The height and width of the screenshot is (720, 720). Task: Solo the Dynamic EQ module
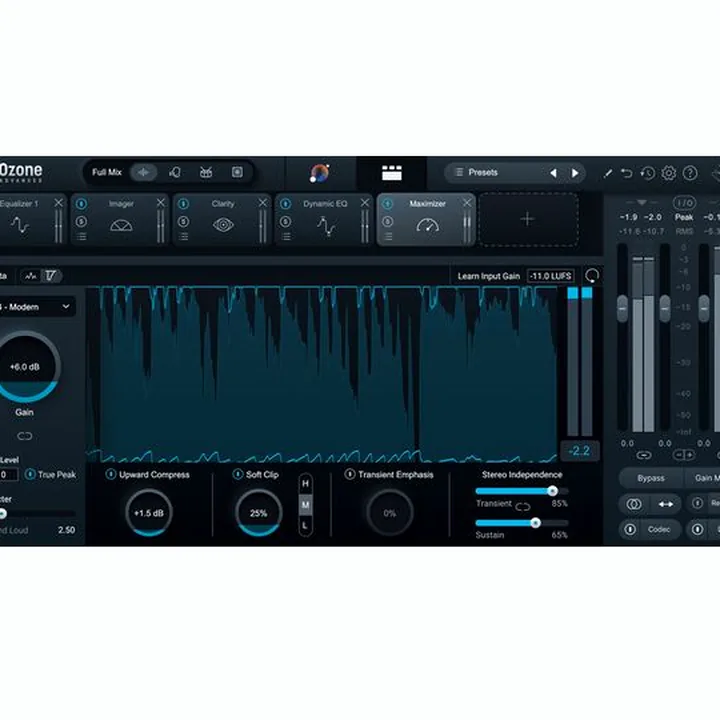coord(285,222)
